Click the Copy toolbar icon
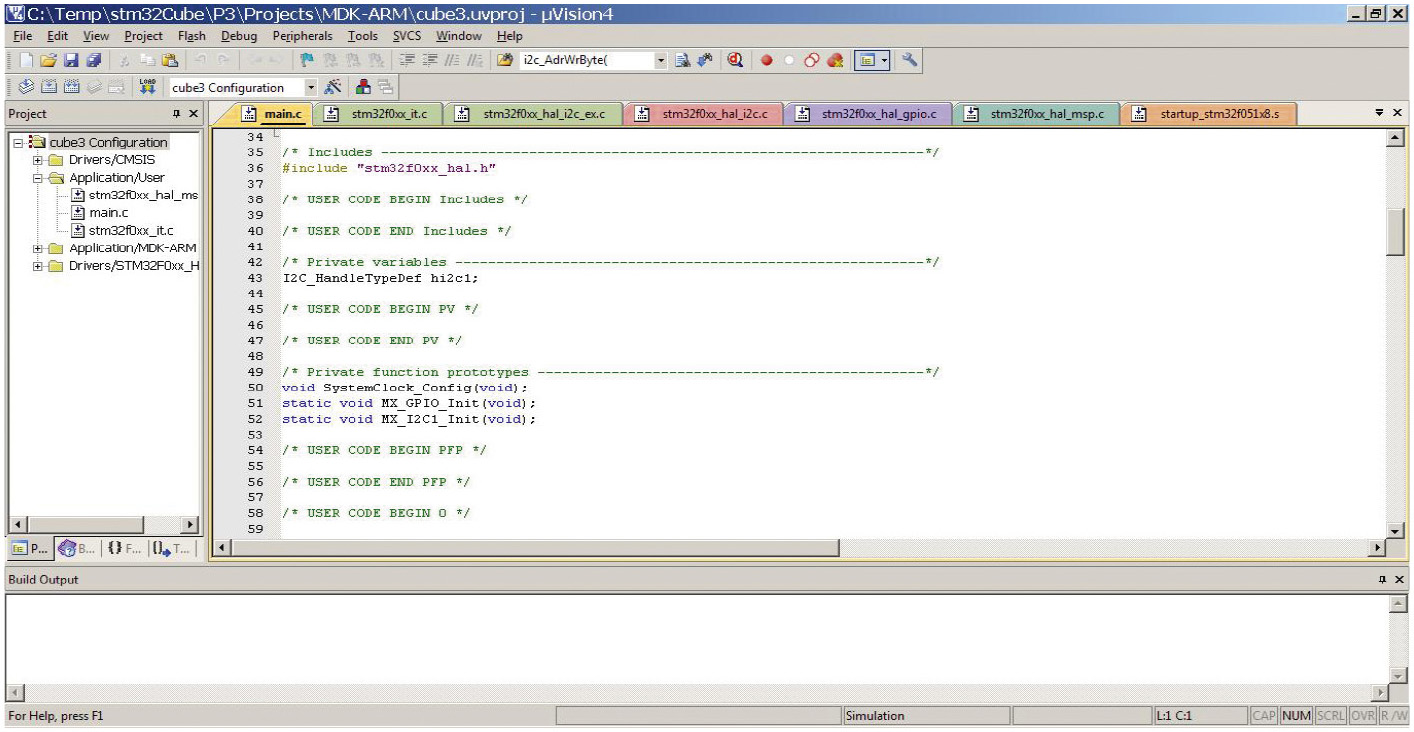 148,60
